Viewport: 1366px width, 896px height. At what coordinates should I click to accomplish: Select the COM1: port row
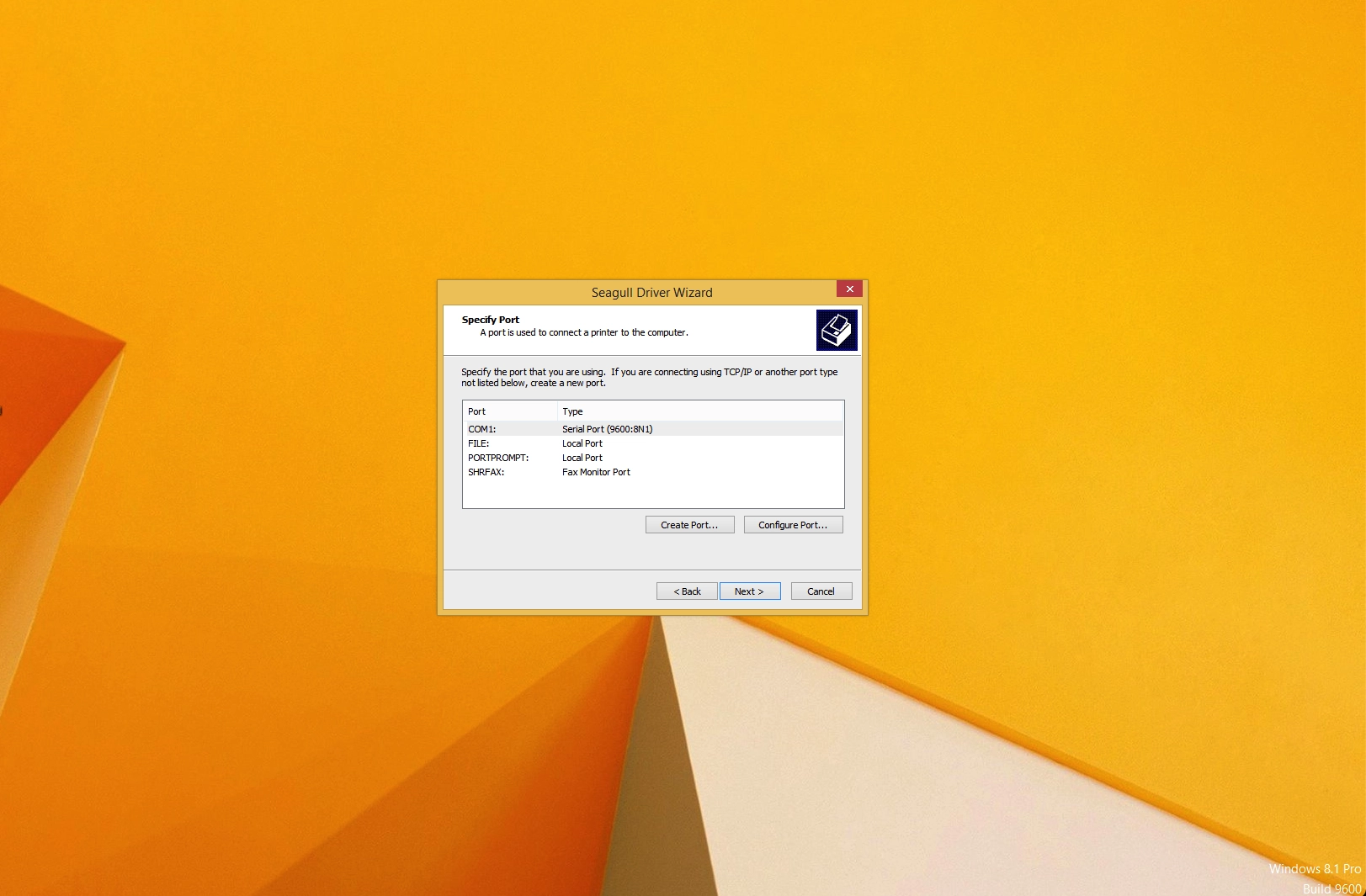tap(653, 429)
